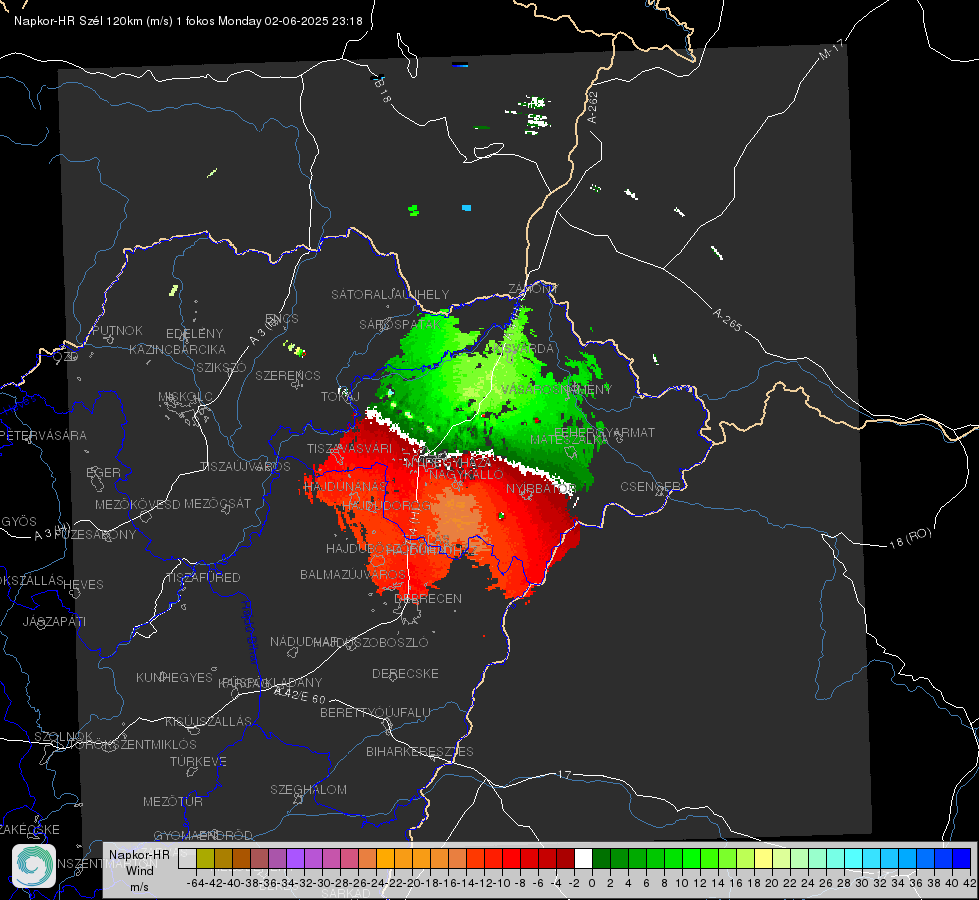Select the TISZAFÜRED label
Image resolution: width=979 pixels, height=900 pixels.
tap(203, 578)
